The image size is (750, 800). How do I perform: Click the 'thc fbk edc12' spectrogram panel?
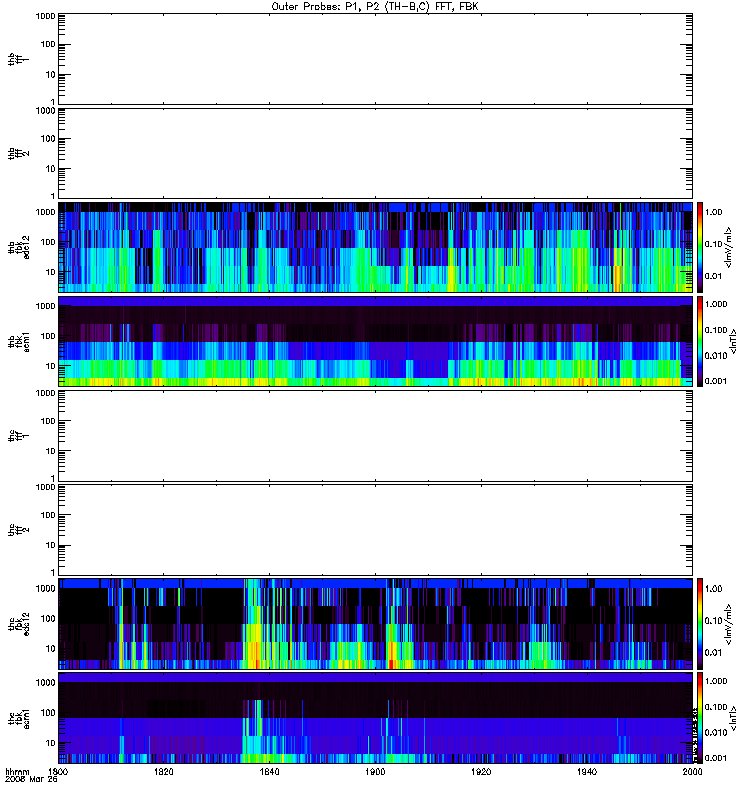pyautogui.click(x=376, y=624)
